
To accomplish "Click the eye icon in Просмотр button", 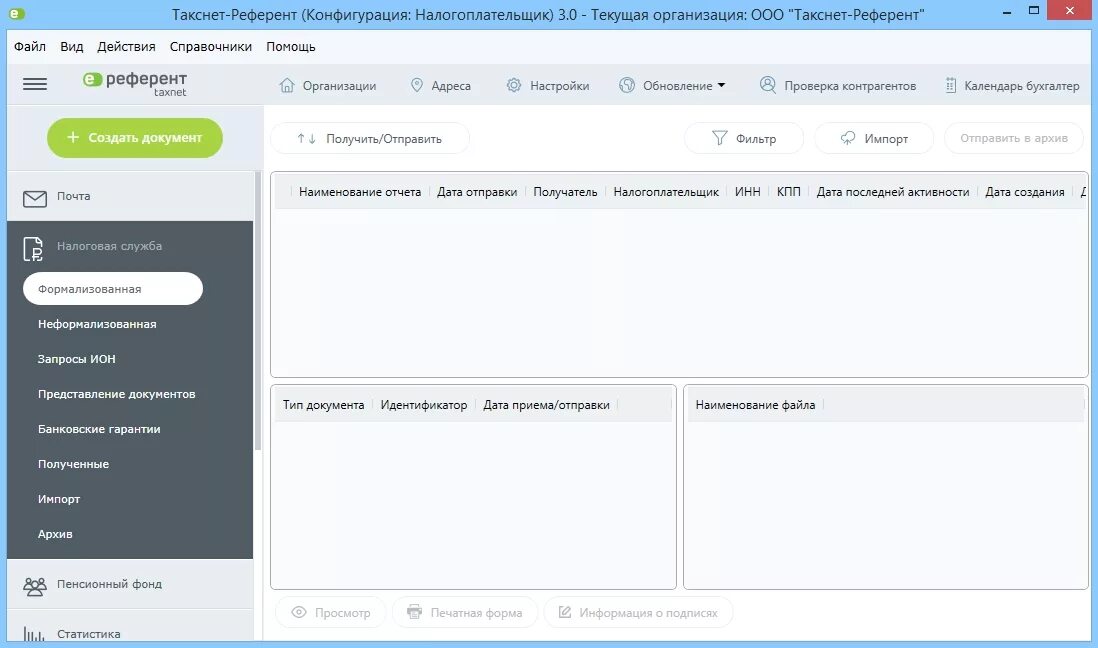I will pyautogui.click(x=299, y=612).
